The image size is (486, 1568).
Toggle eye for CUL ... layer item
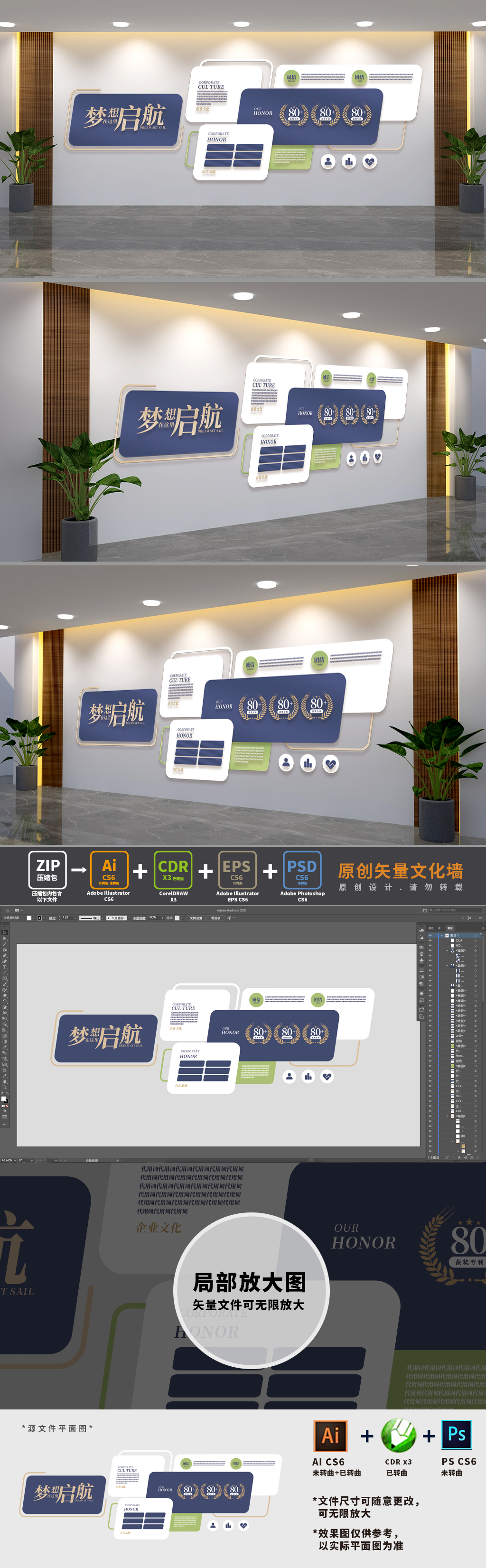pyautogui.click(x=430, y=1111)
